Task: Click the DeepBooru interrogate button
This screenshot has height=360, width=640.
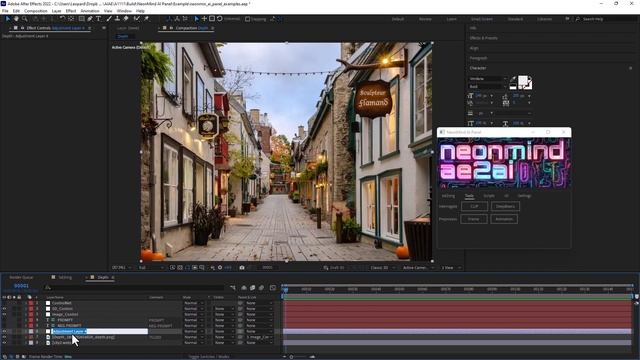Action: (505, 207)
